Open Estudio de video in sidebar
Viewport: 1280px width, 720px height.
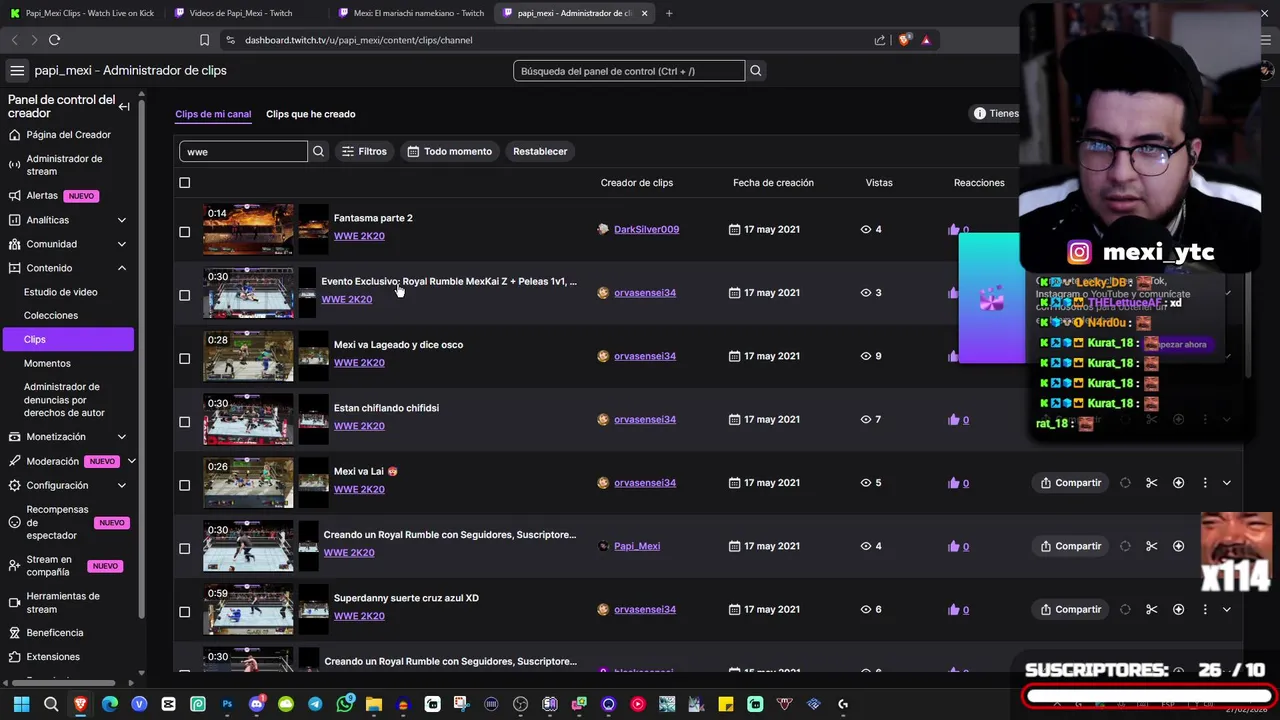point(61,292)
